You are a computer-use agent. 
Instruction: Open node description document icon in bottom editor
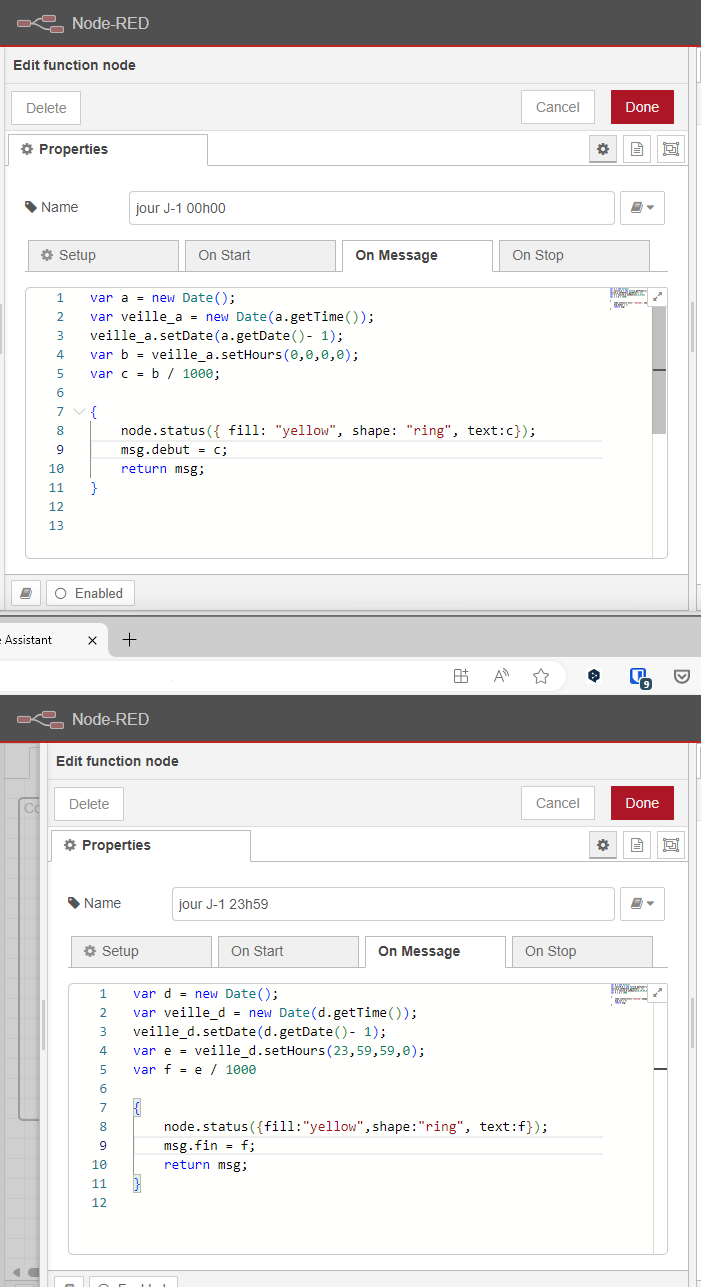click(x=636, y=845)
